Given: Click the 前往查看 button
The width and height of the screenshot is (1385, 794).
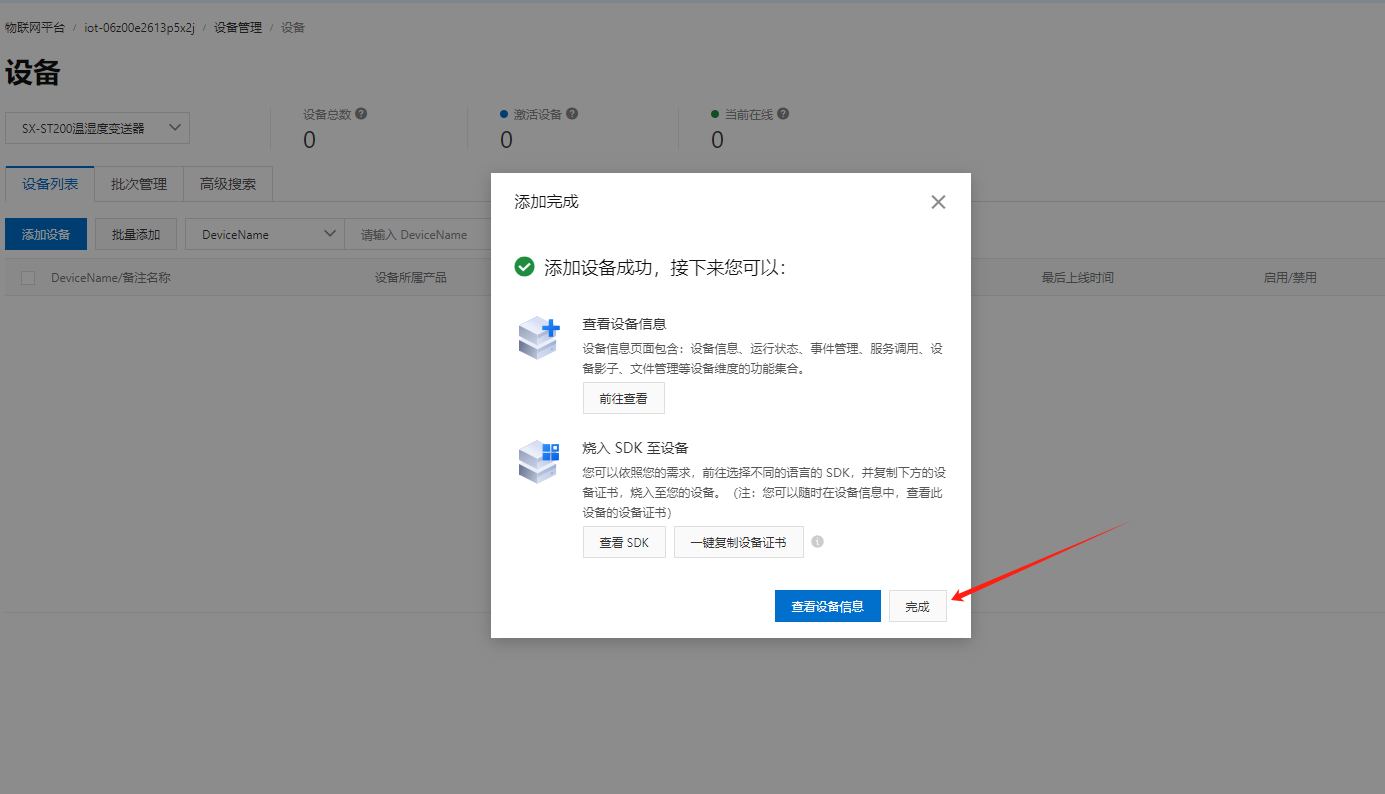Looking at the screenshot, I should point(623,398).
